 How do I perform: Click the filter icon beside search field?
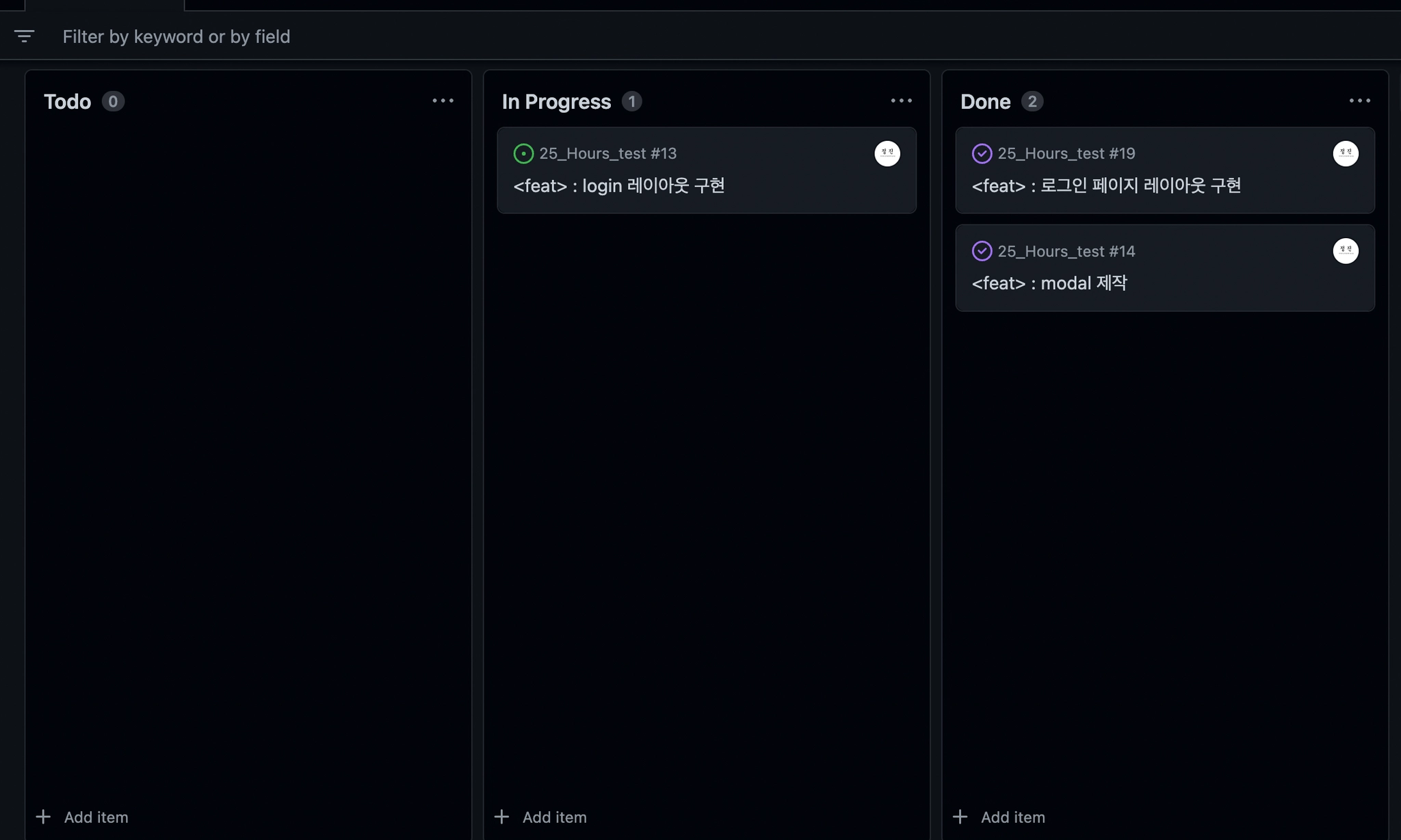(24, 36)
